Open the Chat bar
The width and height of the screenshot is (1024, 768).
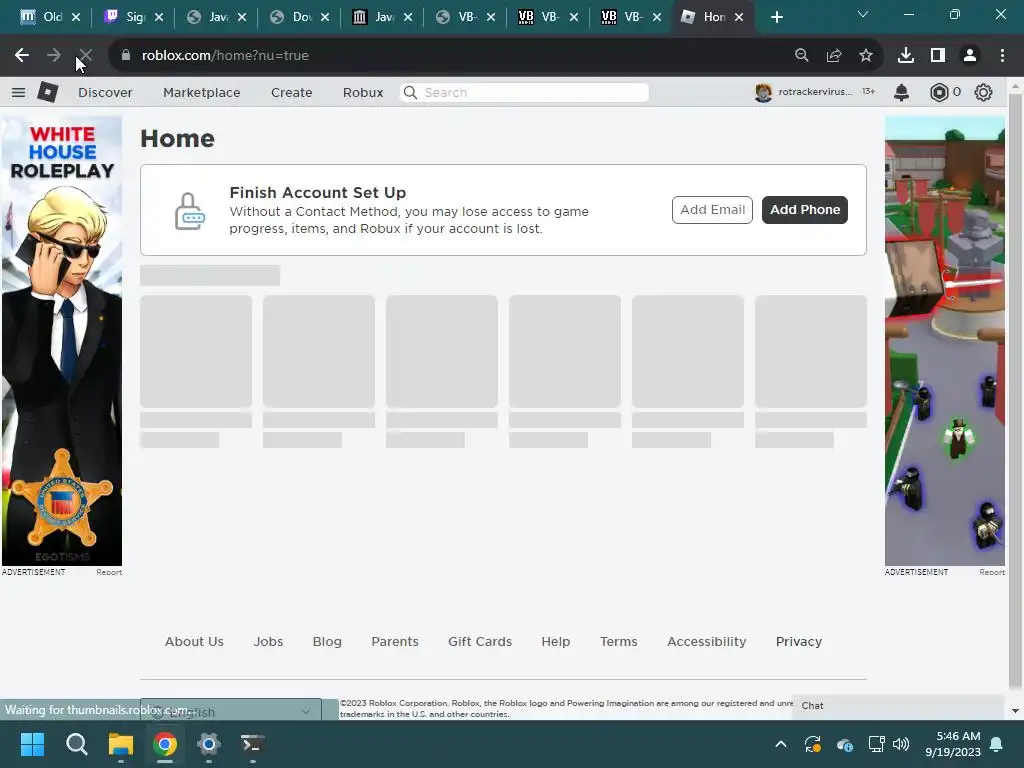pyautogui.click(x=898, y=706)
